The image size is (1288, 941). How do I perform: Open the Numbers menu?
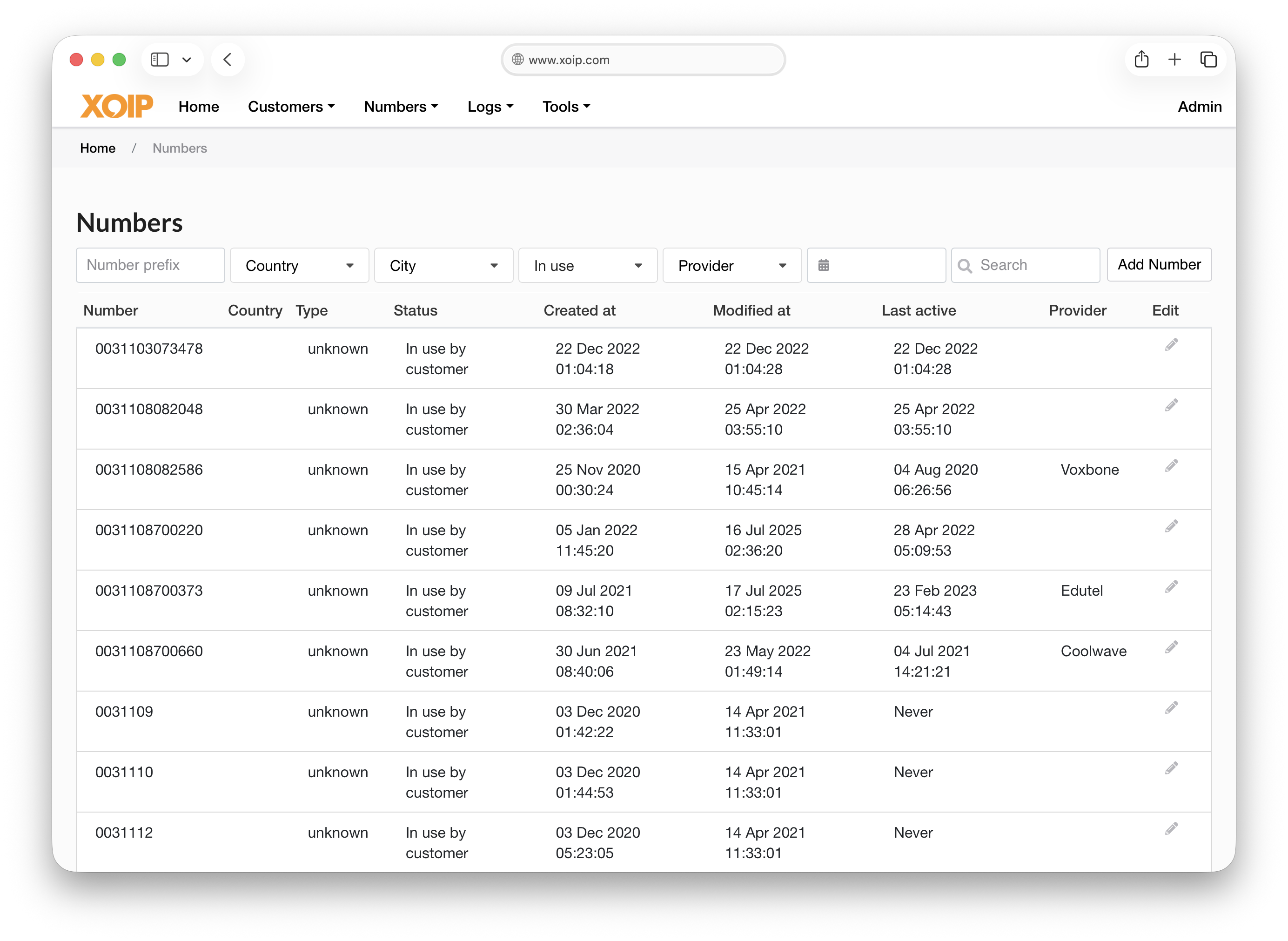tap(401, 107)
